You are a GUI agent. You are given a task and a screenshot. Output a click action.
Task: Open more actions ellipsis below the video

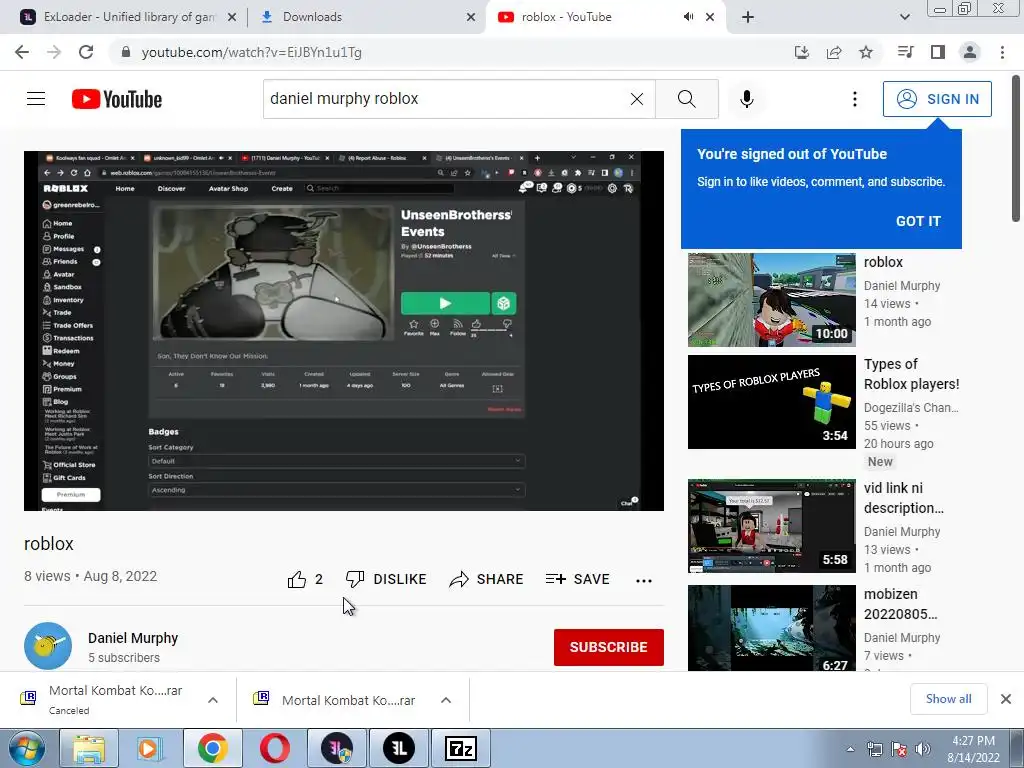[x=644, y=580]
